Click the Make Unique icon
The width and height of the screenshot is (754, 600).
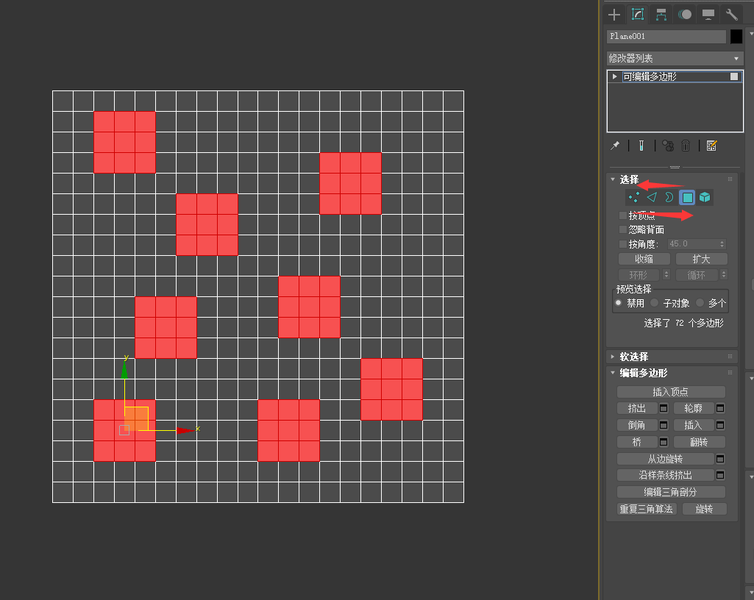click(x=667, y=146)
